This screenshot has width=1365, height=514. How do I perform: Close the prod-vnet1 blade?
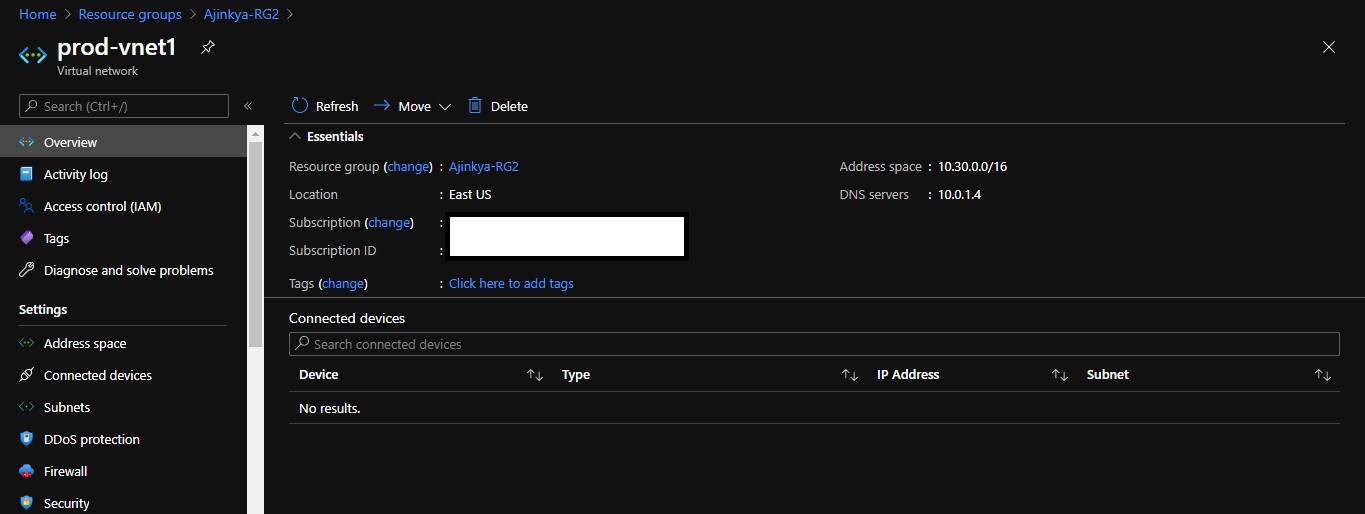[x=1329, y=47]
